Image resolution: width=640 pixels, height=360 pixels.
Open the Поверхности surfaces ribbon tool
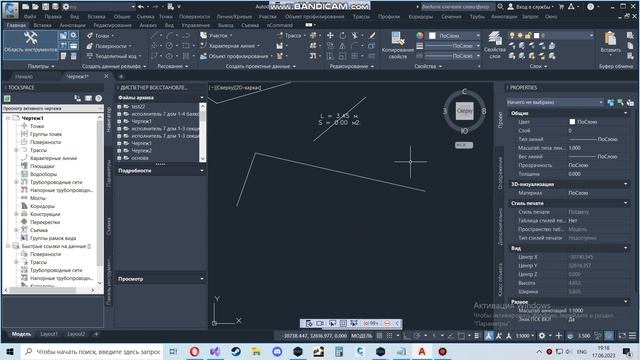109,46
